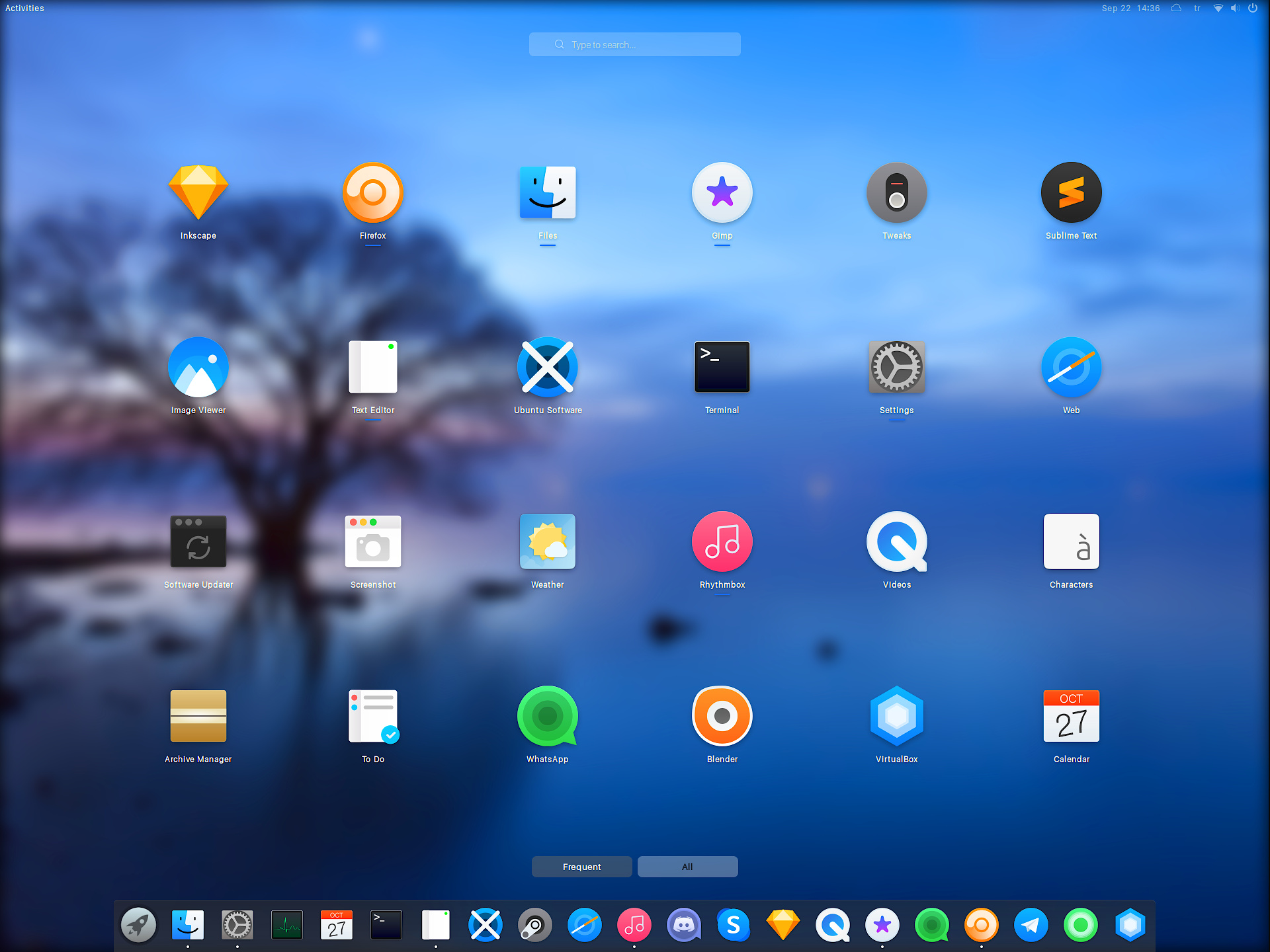Switch to the All apps tab

[688, 867]
